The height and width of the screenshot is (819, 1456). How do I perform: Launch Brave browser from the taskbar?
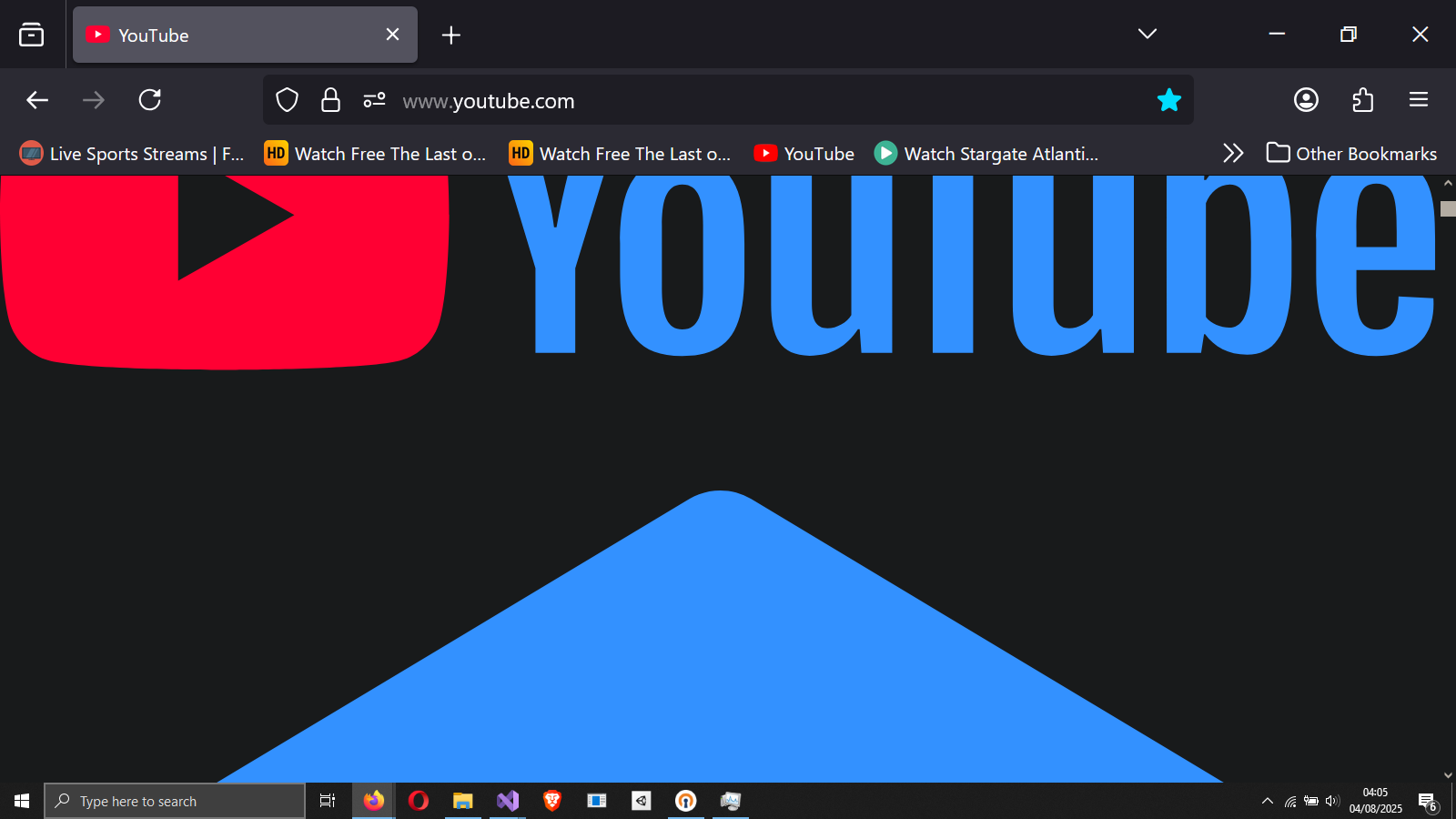[x=552, y=801]
